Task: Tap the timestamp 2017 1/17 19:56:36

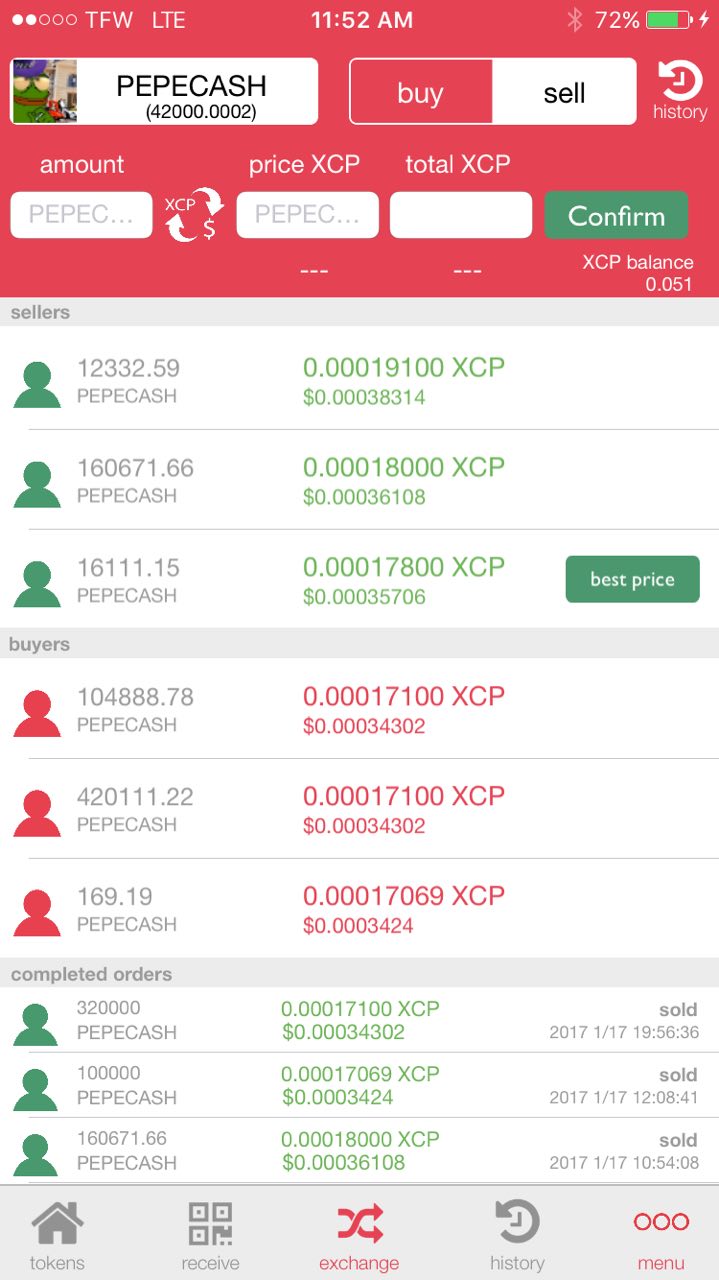Action: click(624, 1032)
